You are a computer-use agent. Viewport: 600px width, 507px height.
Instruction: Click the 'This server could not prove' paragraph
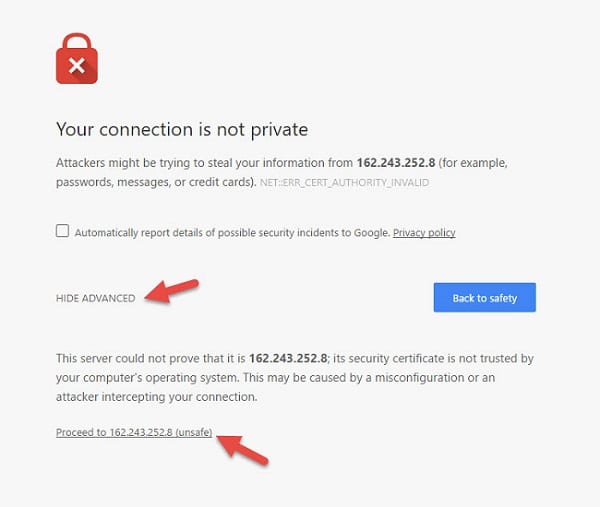coord(295,377)
